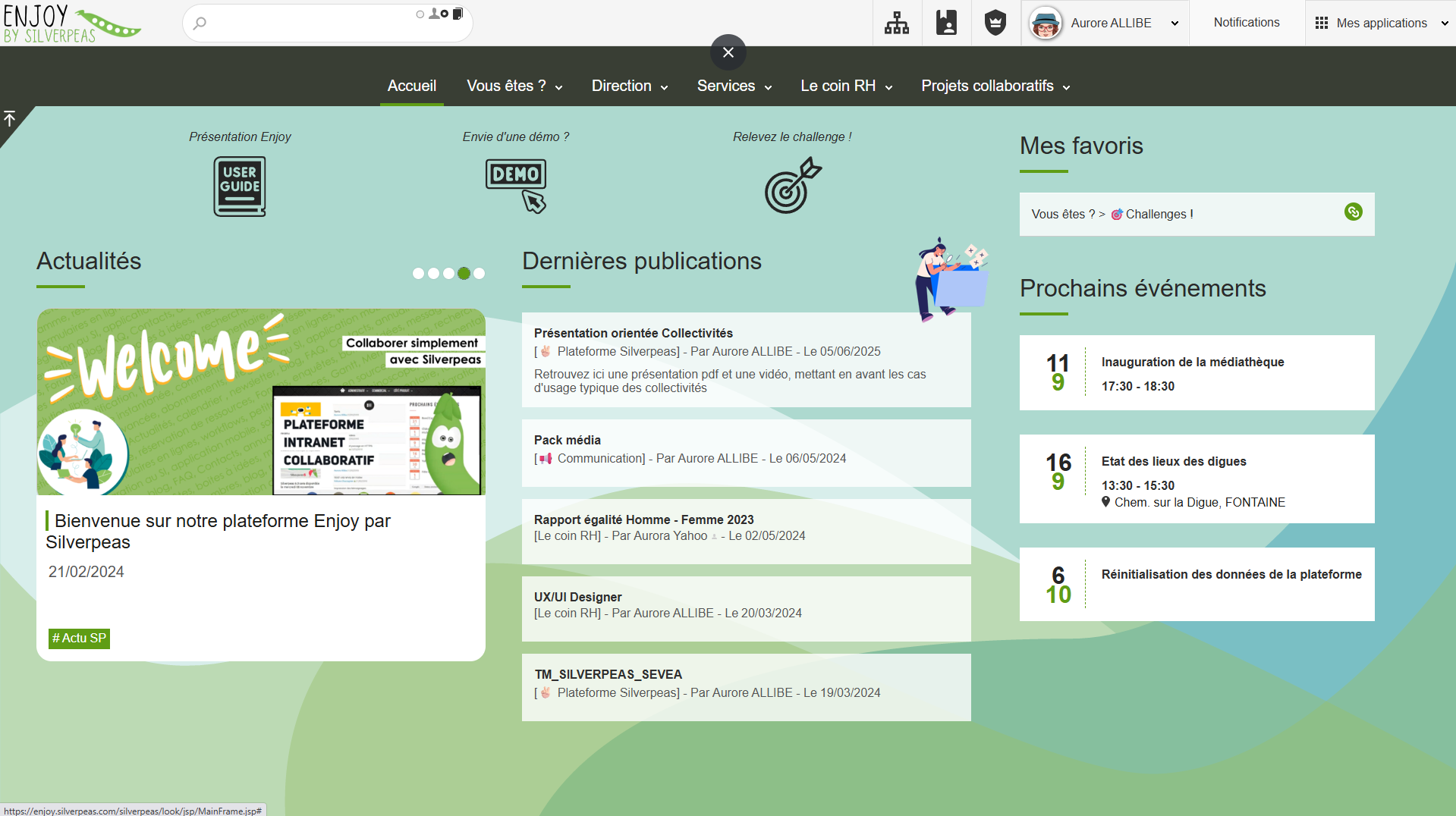Open the organization chart icon

897,23
